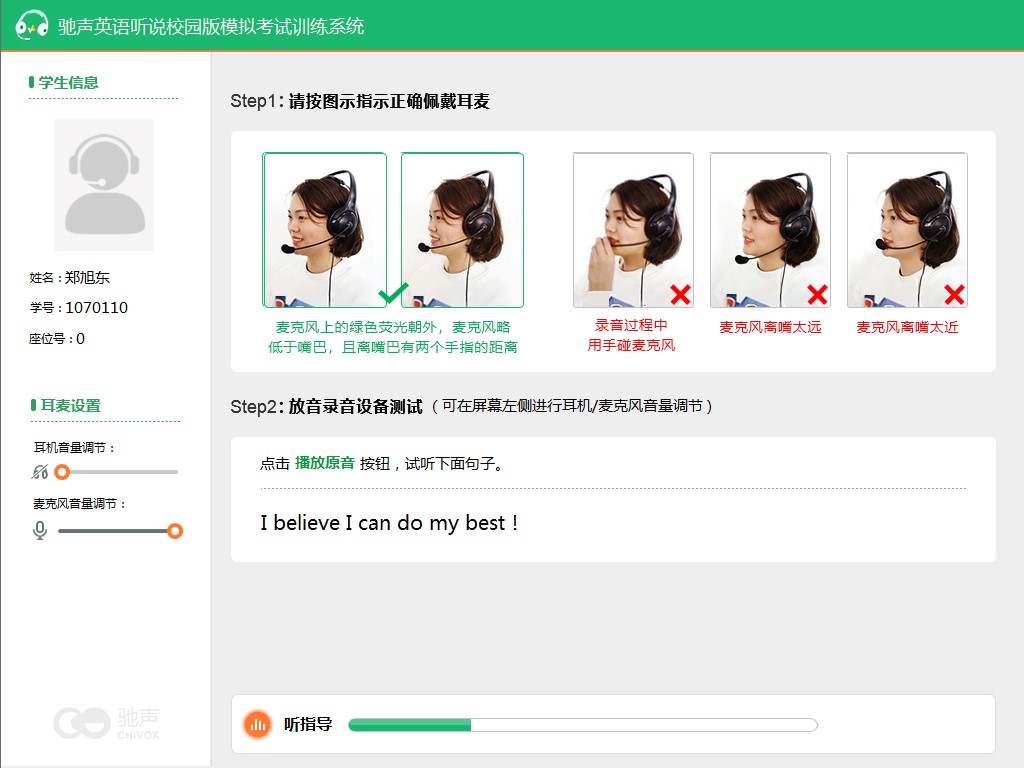Click the hand-touching-microphone example photo
The image size is (1024, 768).
(633, 230)
